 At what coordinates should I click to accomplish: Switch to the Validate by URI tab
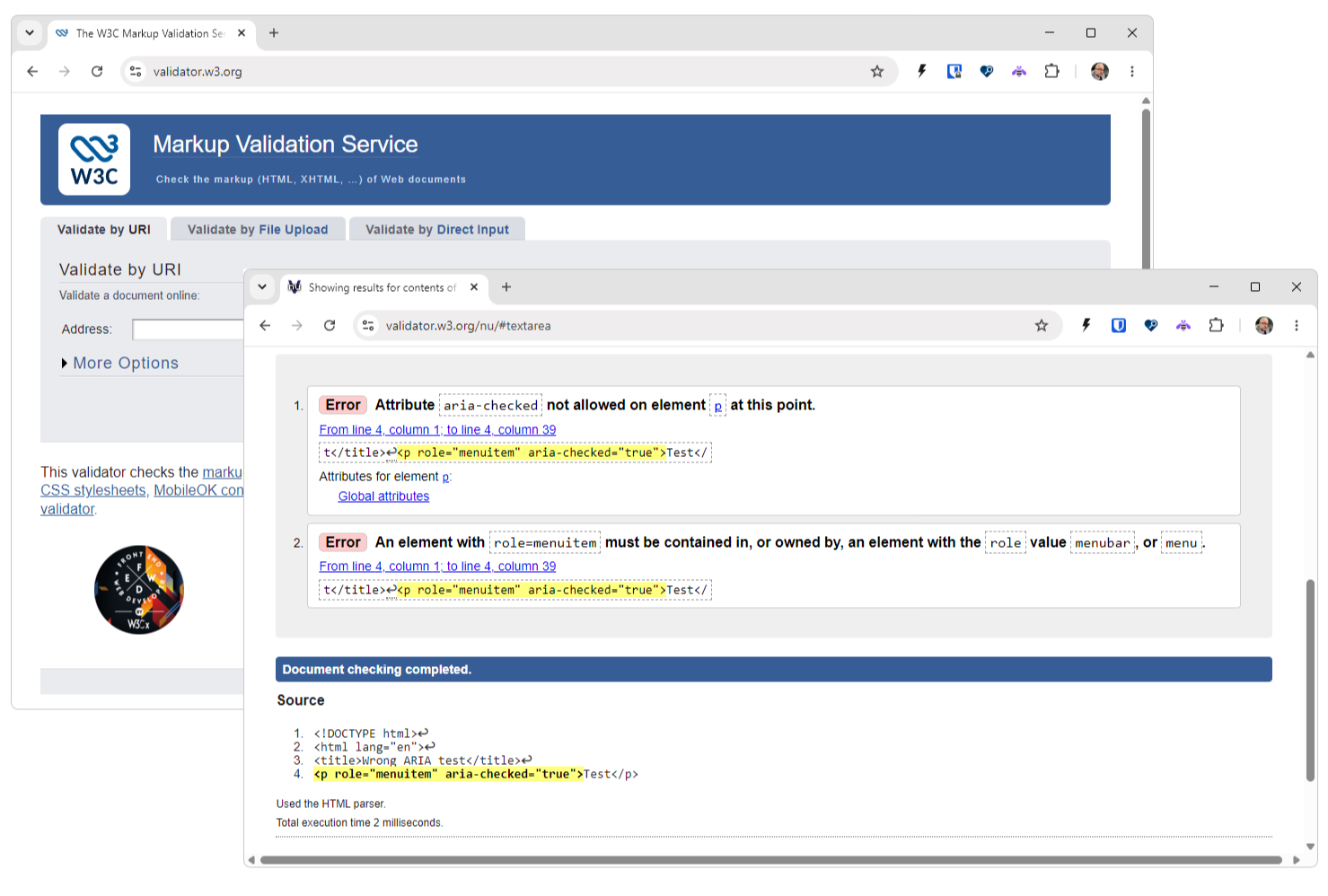(104, 230)
